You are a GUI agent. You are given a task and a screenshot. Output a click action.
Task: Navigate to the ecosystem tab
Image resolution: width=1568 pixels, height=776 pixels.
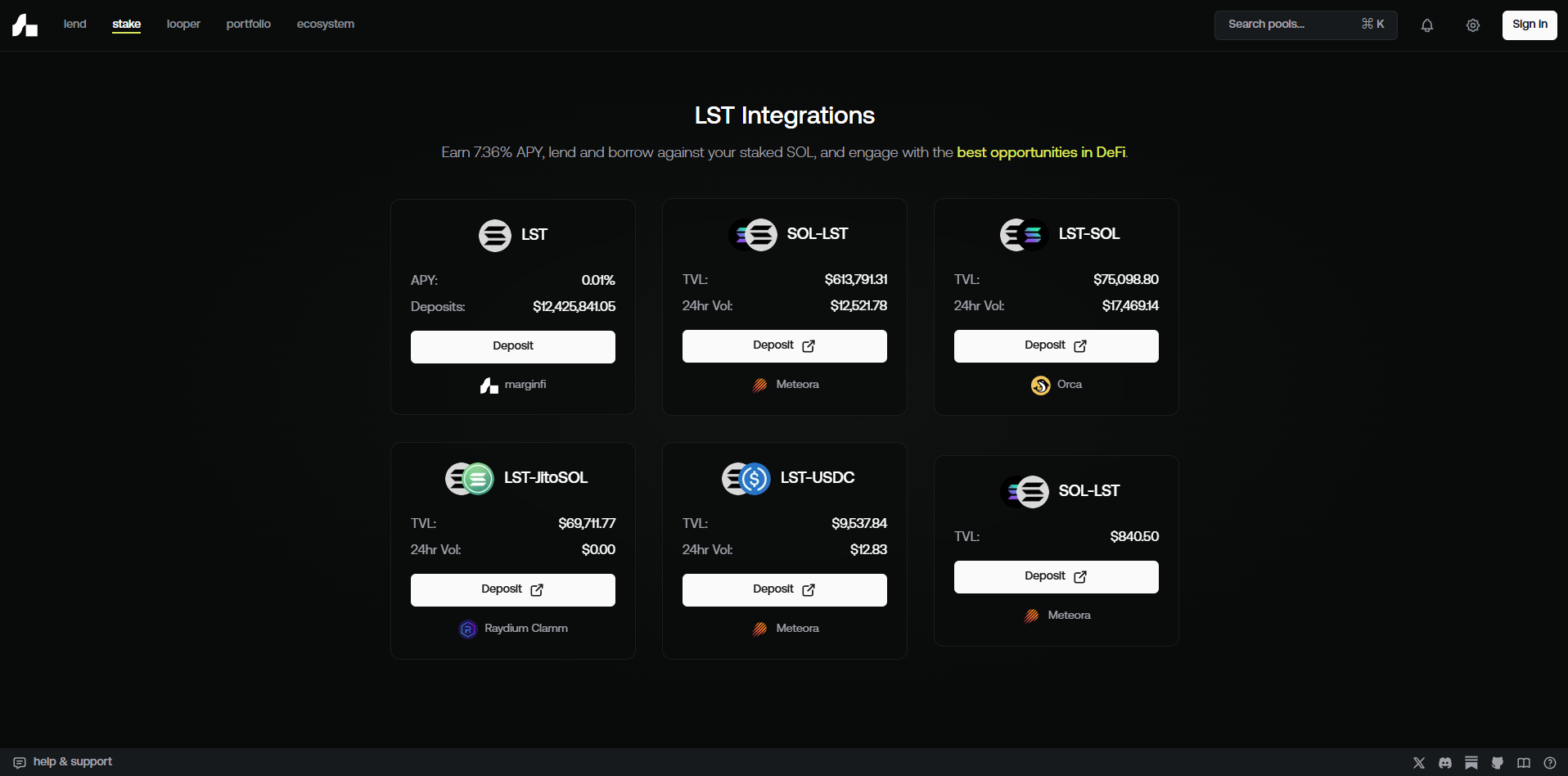pos(326,24)
